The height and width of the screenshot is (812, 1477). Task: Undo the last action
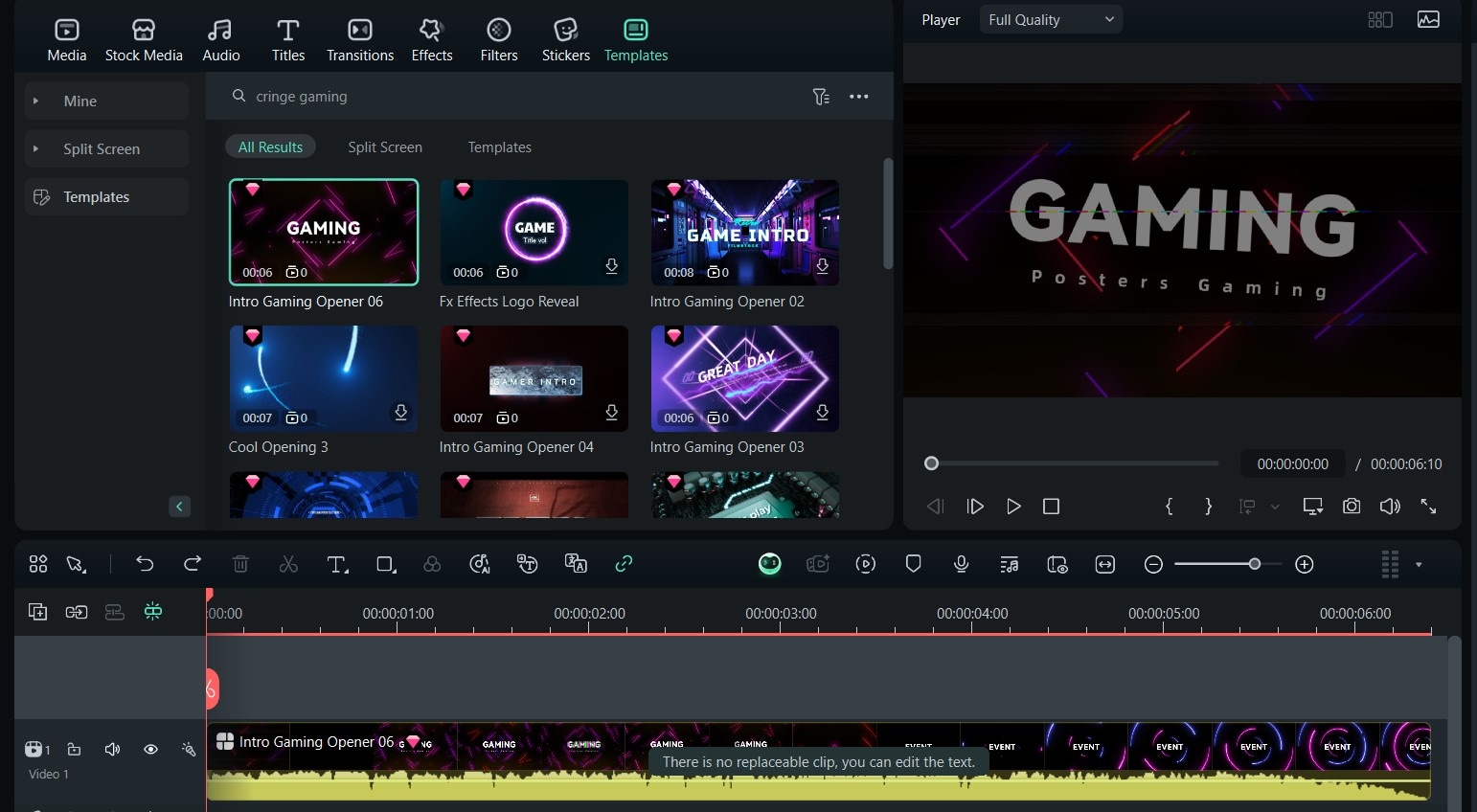(x=145, y=564)
